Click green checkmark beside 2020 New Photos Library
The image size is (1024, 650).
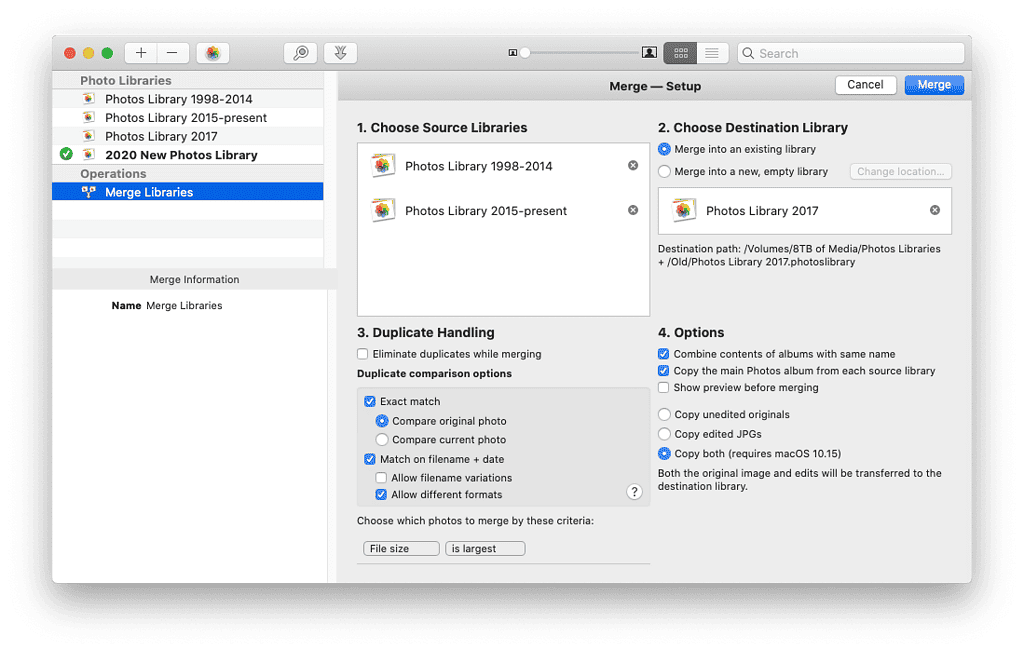[x=66, y=154]
